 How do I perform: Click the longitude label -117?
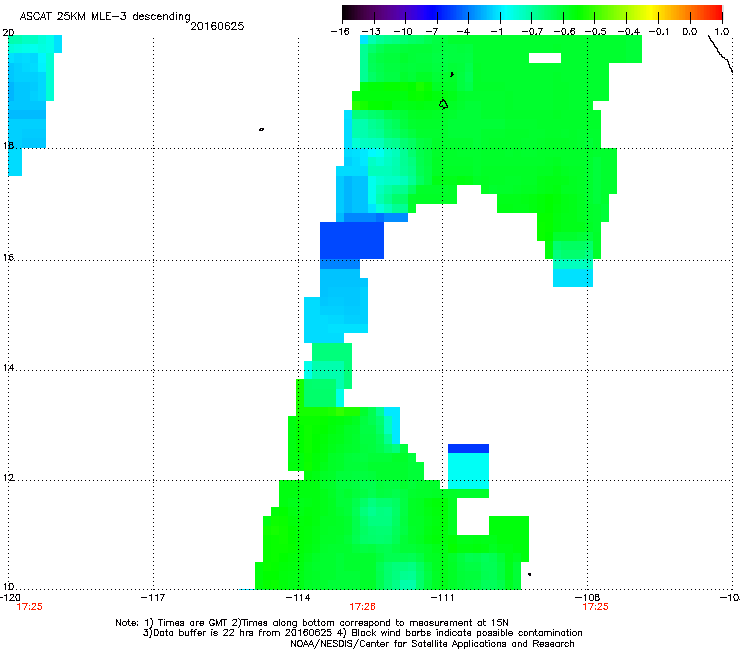pos(153,598)
